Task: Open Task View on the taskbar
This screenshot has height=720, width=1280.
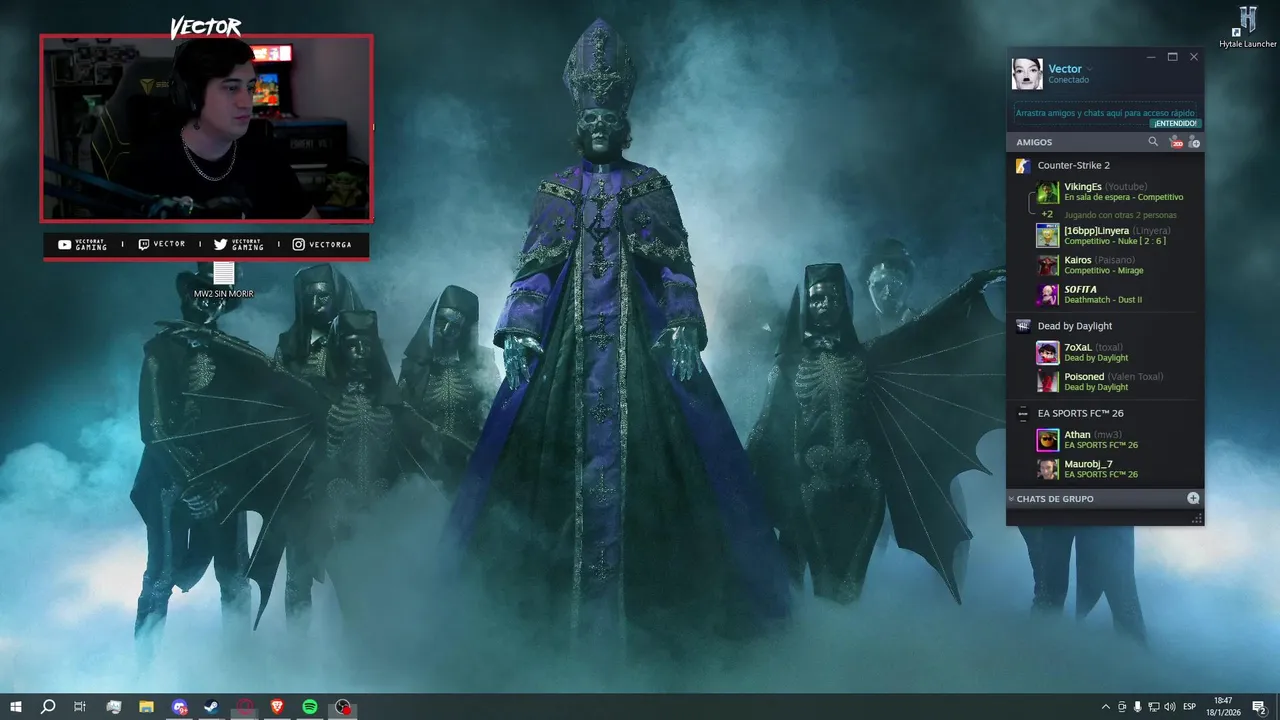Action: coord(80,707)
